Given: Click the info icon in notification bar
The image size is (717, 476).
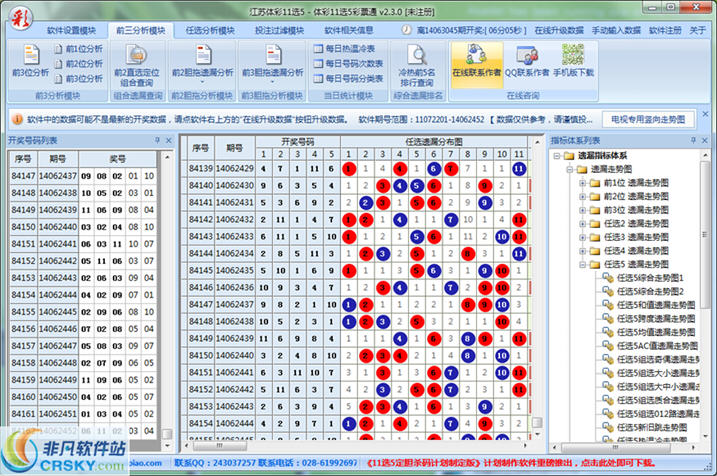Looking at the screenshot, I should 17,119.
